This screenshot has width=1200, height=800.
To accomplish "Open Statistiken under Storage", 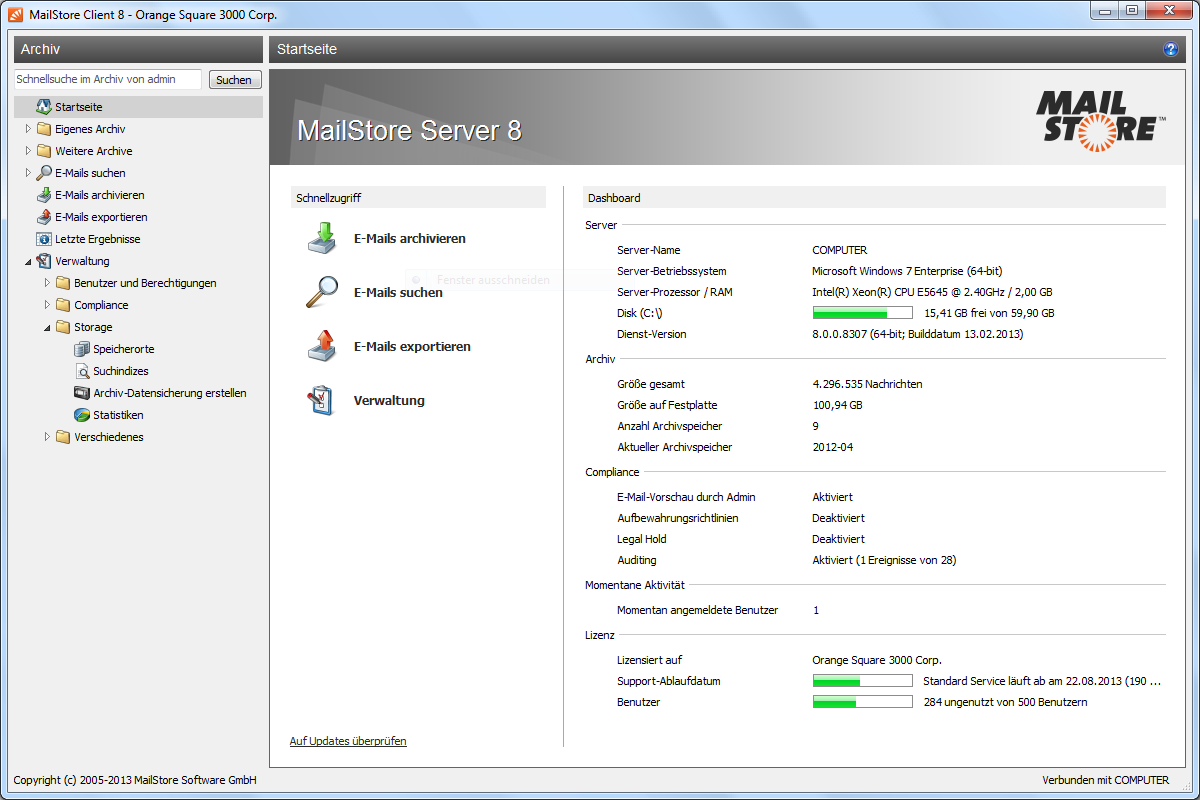I will (x=118, y=415).
